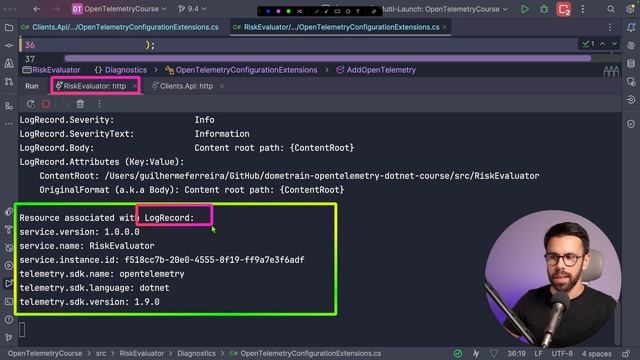Click line number 36 in editor gutter
This screenshot has height=360, width=640.
[30, 45]
